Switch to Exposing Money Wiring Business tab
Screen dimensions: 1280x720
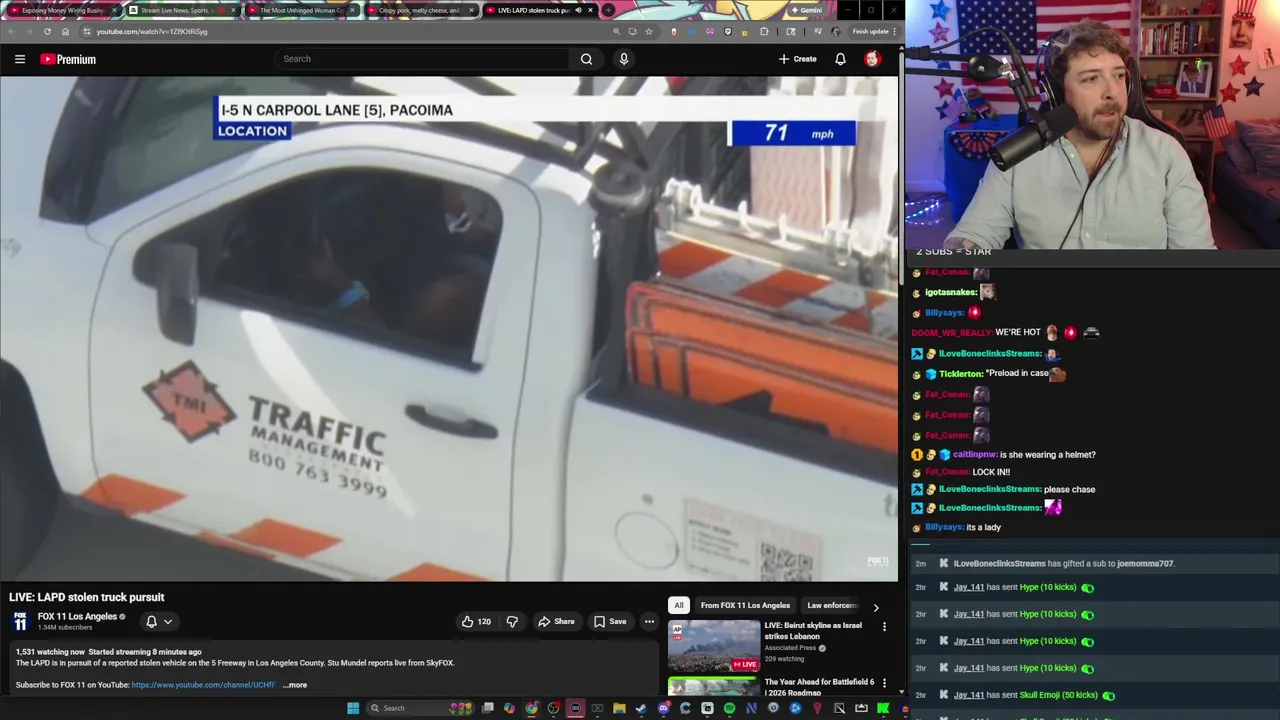62,10
